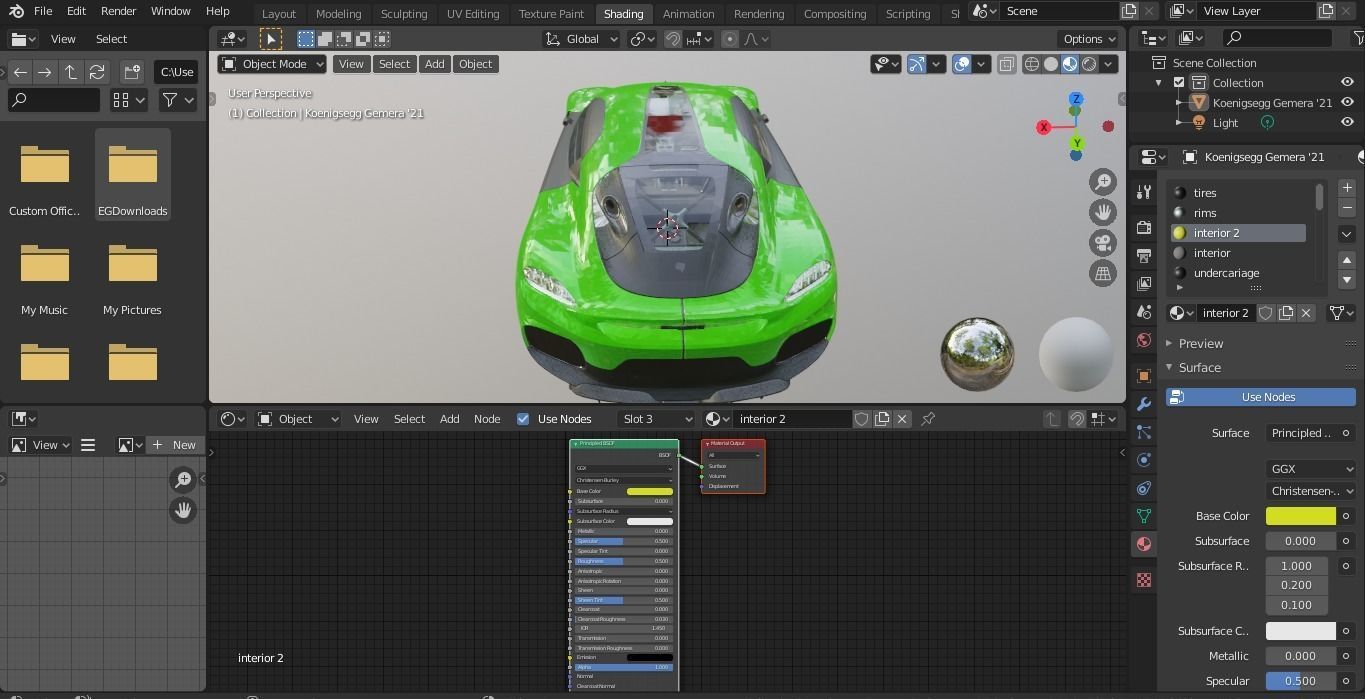
Task: Toggle fake user shield in node editor header
Action: coord(862,419)
